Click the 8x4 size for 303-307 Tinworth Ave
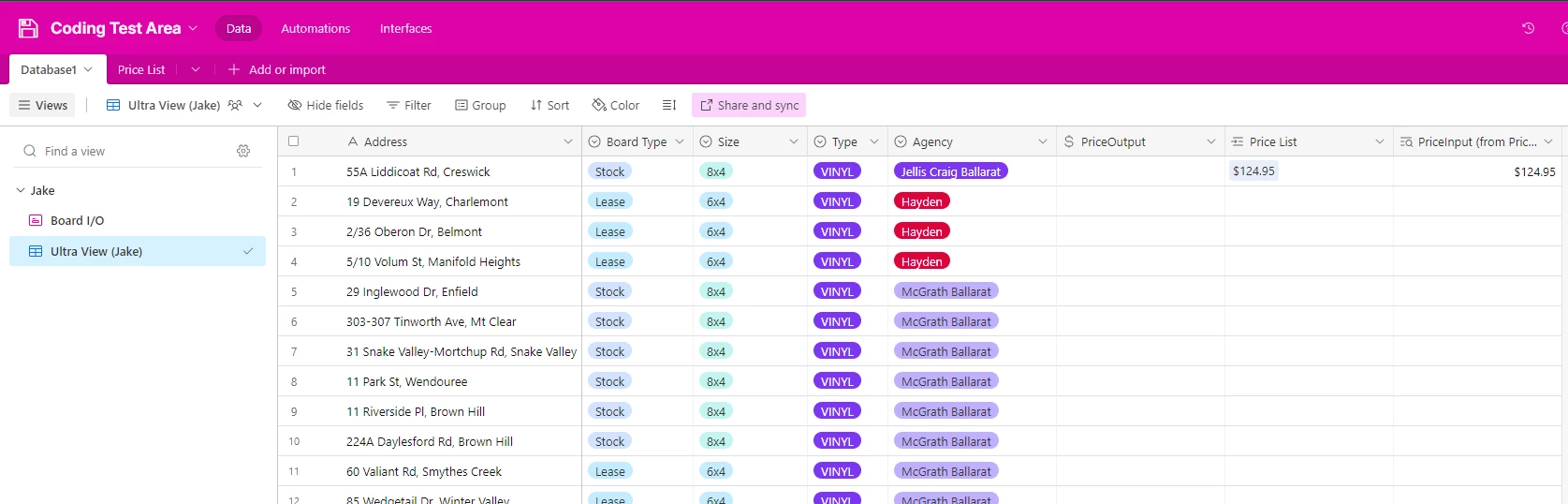The height and width of the screenshot is (504, 1568). [x=716, y=321]
